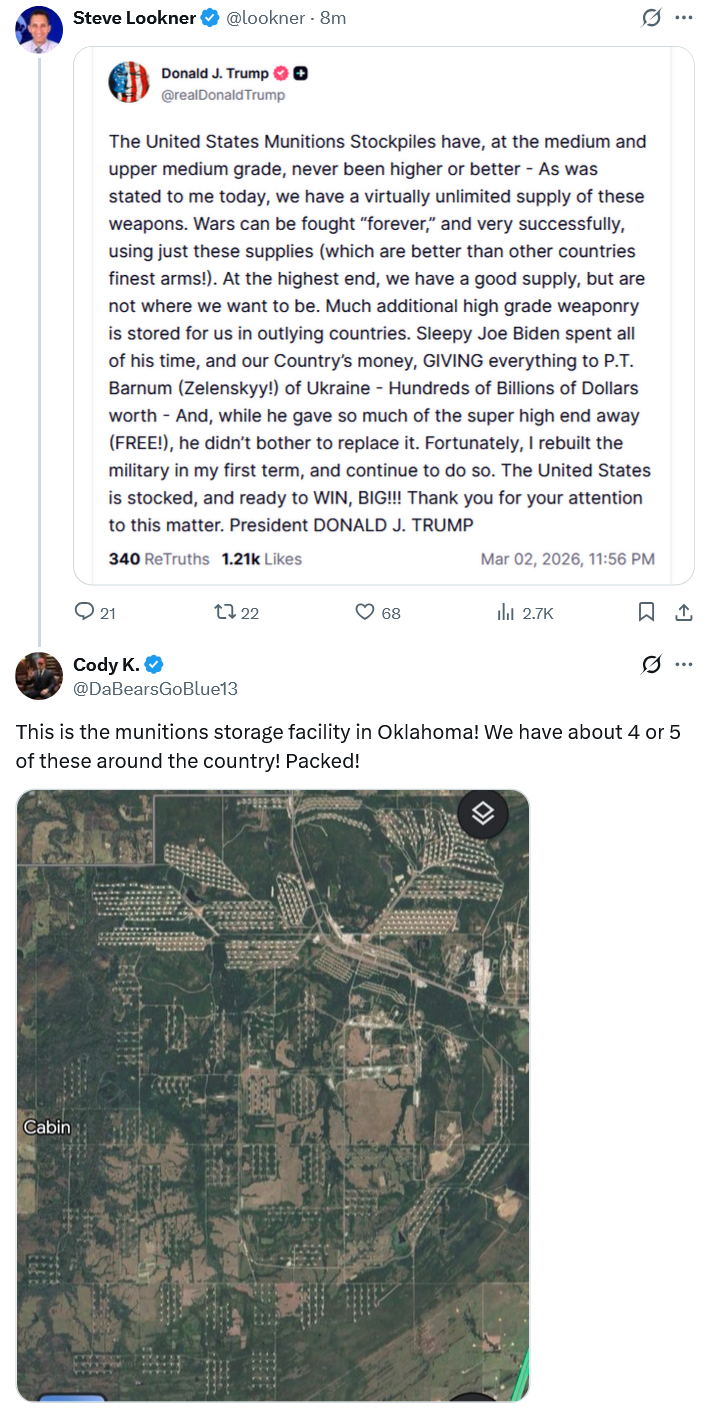Open the Cody K. display name
Screen dimensions: 712x1411
pos(107,664)
